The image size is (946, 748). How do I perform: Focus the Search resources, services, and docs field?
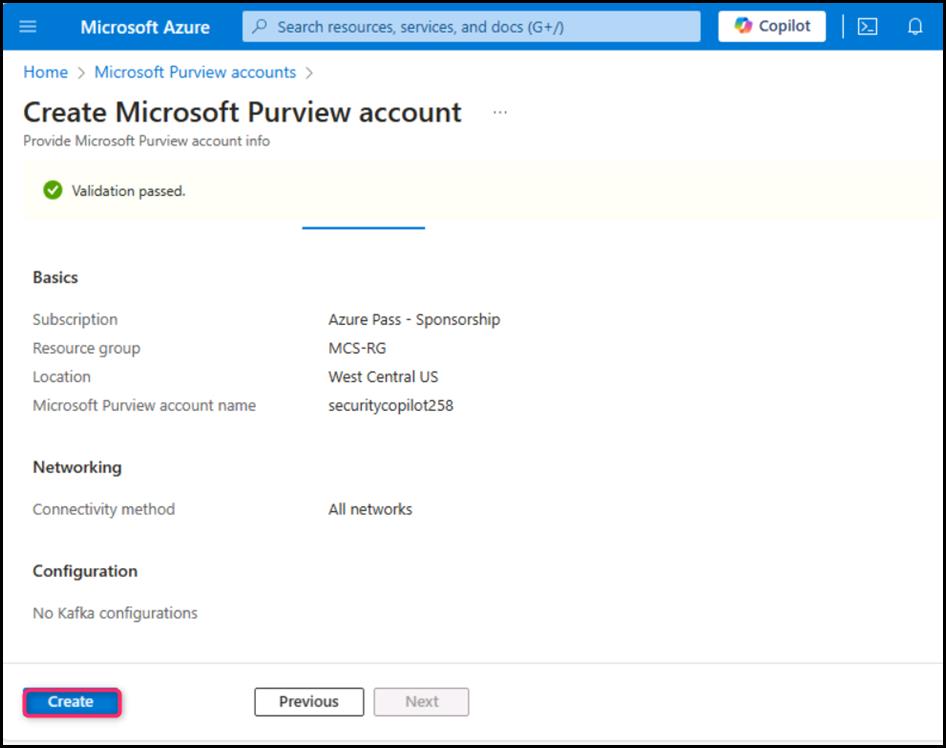click(x=471, y=27)
